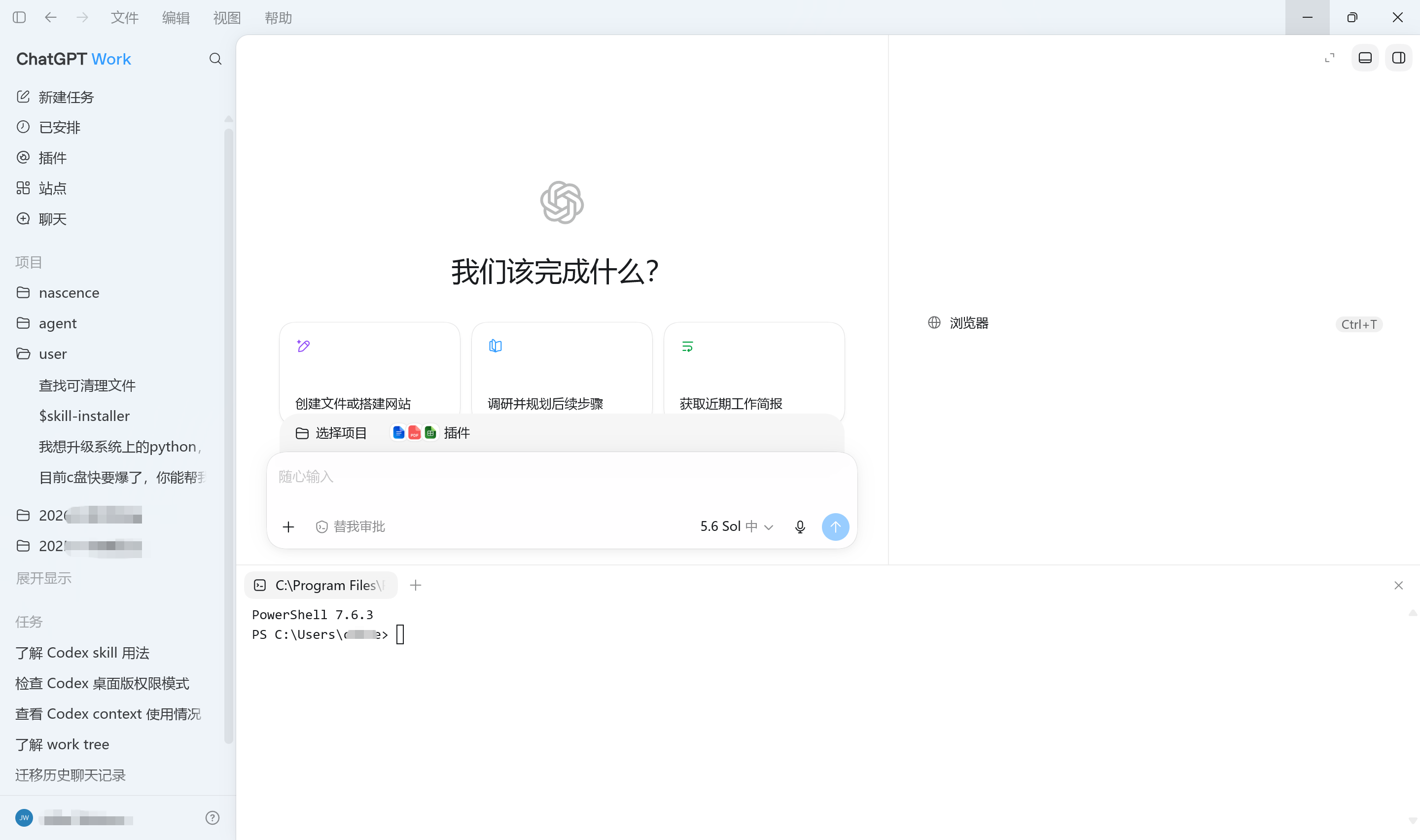Go back with the left arrow
This screenshot has width=1420, height=840.
pyautogui.click(x=51, y=18)
